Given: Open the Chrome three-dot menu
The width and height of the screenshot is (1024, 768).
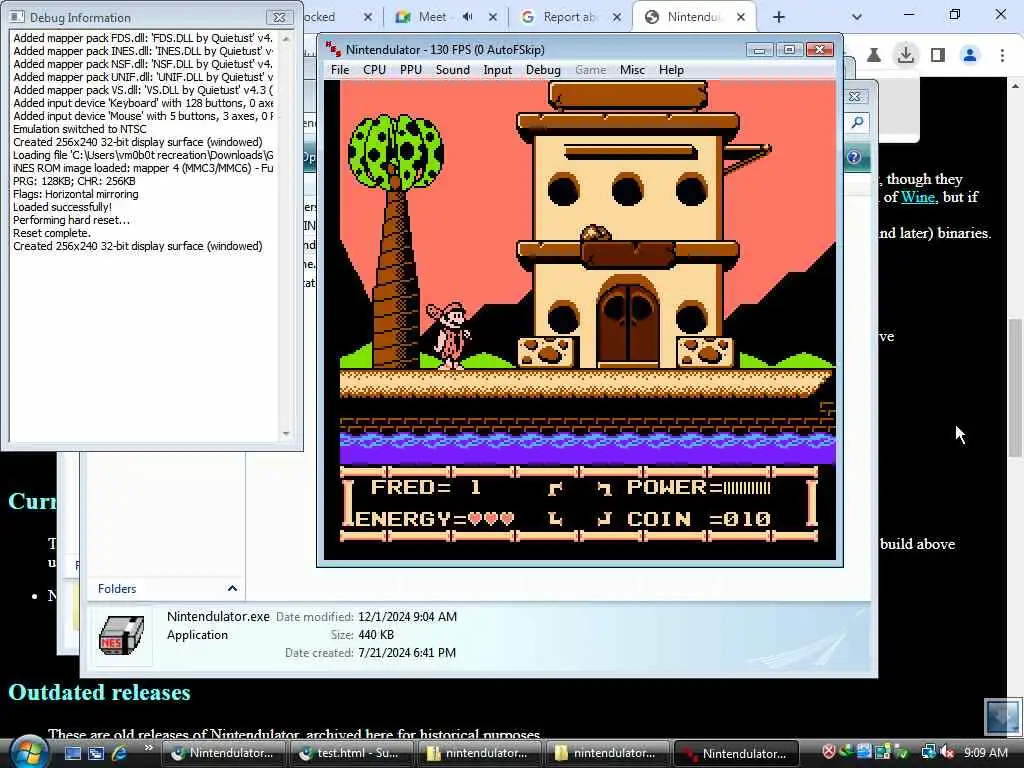Looking at the screenshot, I should point(1002,55).
